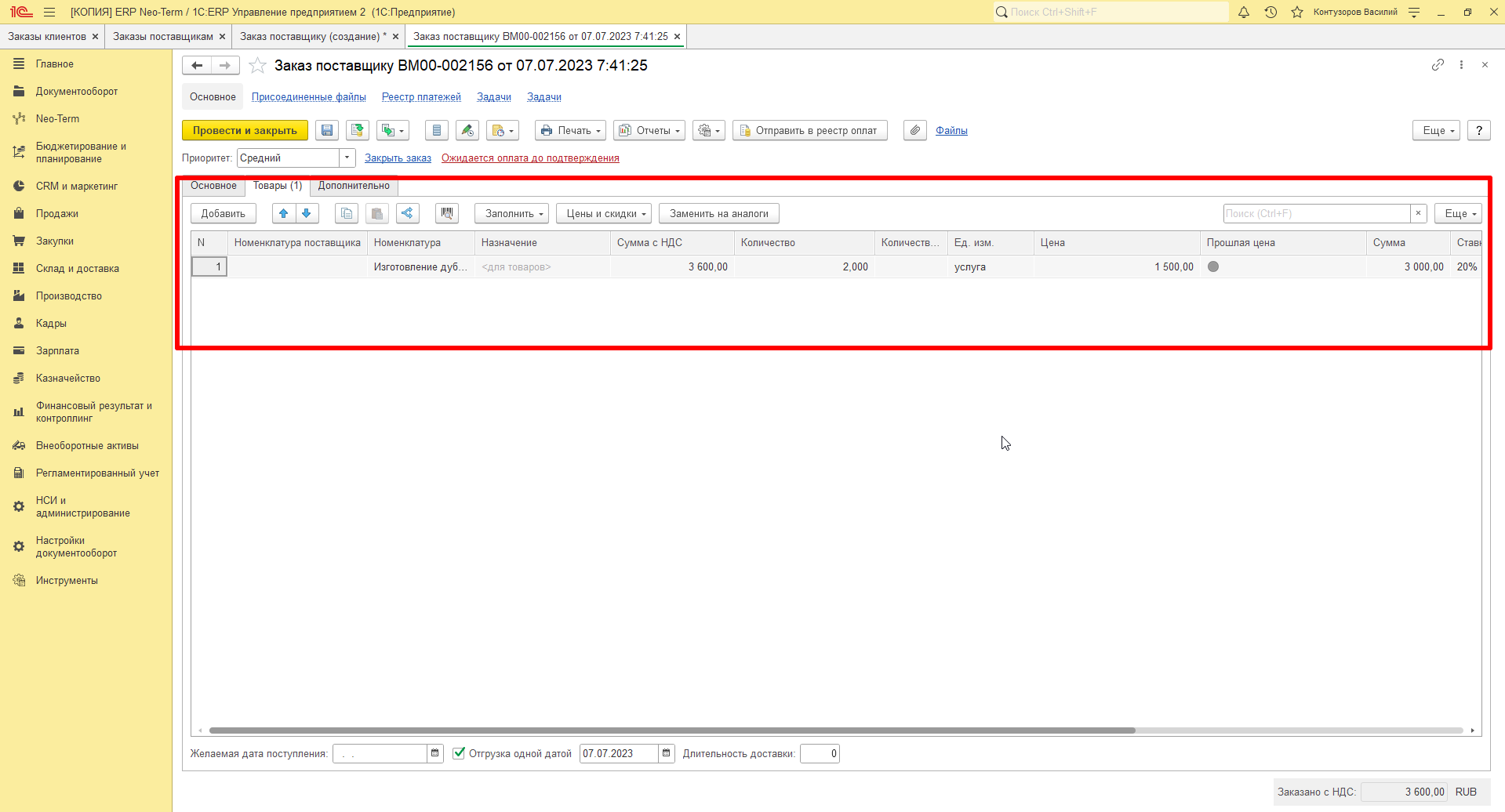
Task: Click 'Заменить на аналоги' button
Action: [719, 213]
